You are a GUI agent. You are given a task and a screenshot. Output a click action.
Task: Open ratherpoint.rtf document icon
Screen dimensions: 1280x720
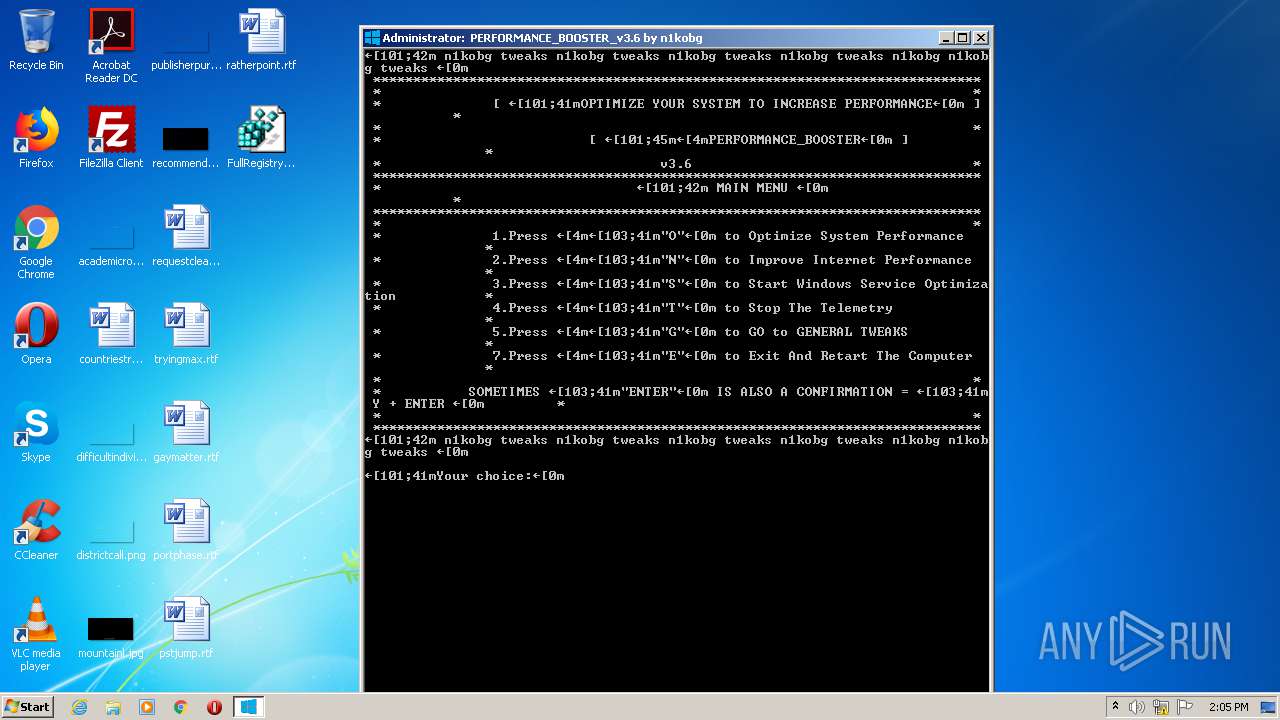click(261, 41)
